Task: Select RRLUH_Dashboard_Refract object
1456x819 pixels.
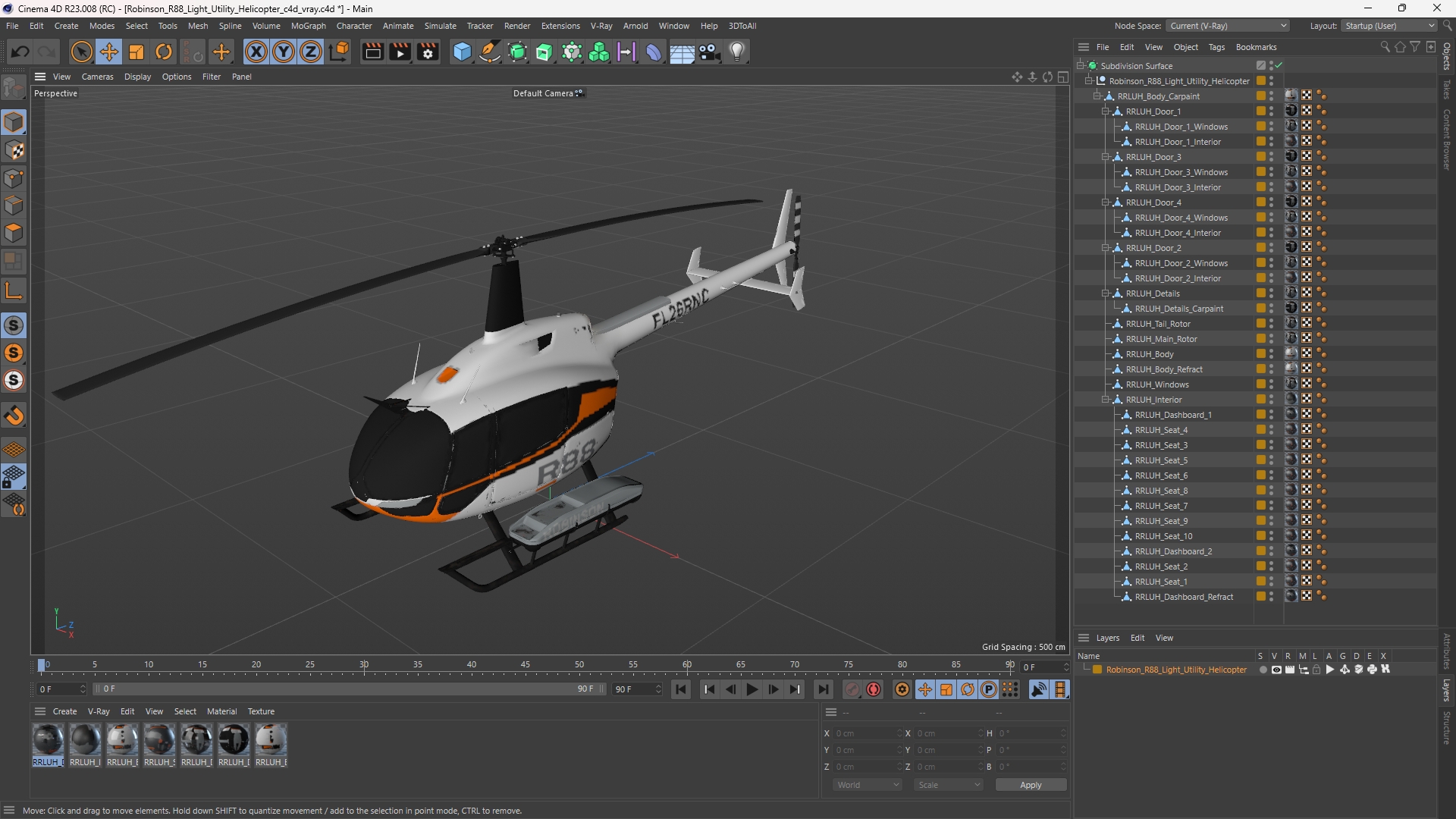Action: click(1184, 597)
